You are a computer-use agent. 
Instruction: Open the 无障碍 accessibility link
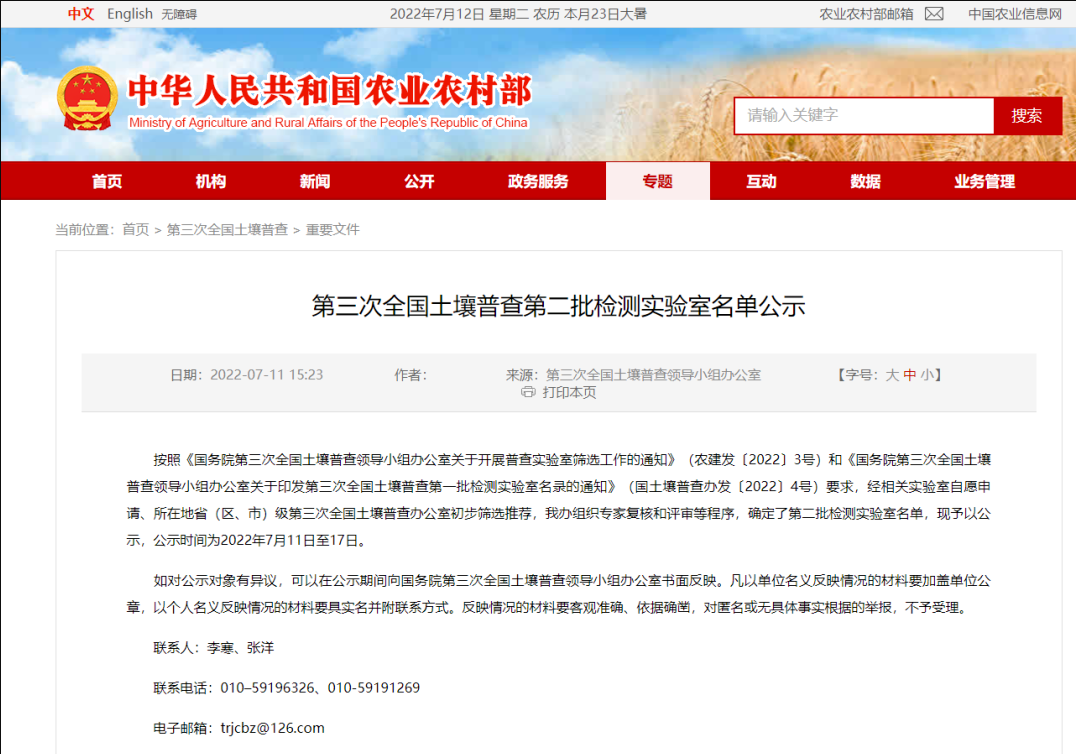tap(179, 14)
